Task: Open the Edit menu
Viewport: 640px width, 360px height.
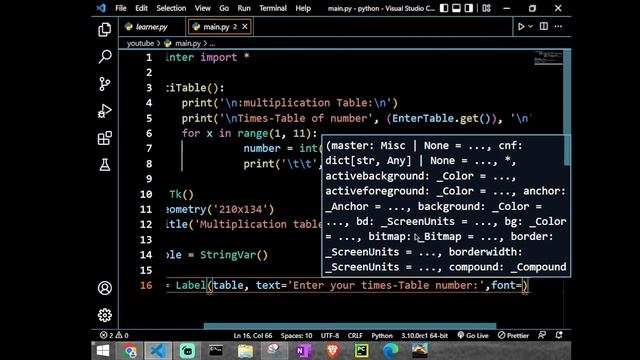Action: (x=141, y=8)
